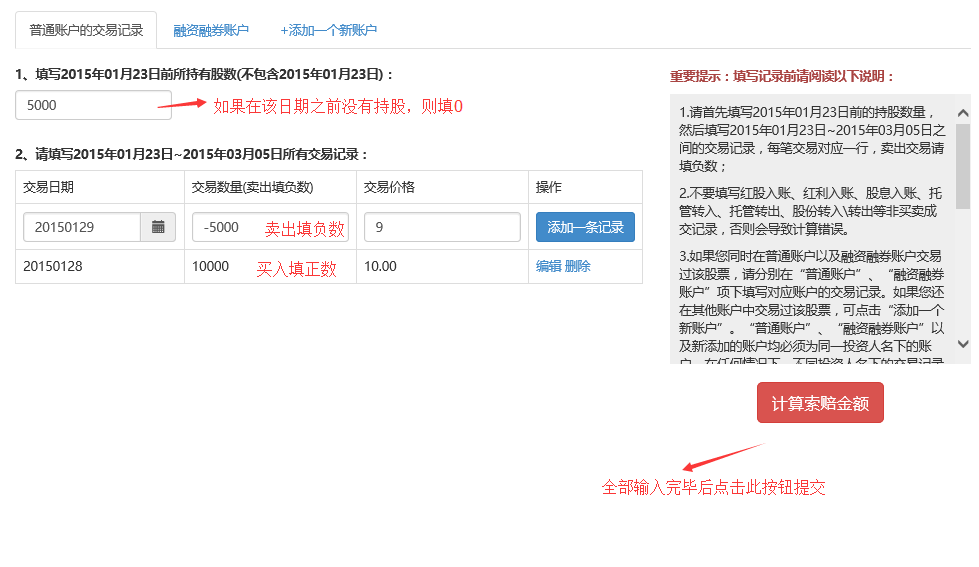The height and width of the screenshot is (567, 979).
Task: Click the instructions panel scrollbar down arrow
Action: (963, 343)
